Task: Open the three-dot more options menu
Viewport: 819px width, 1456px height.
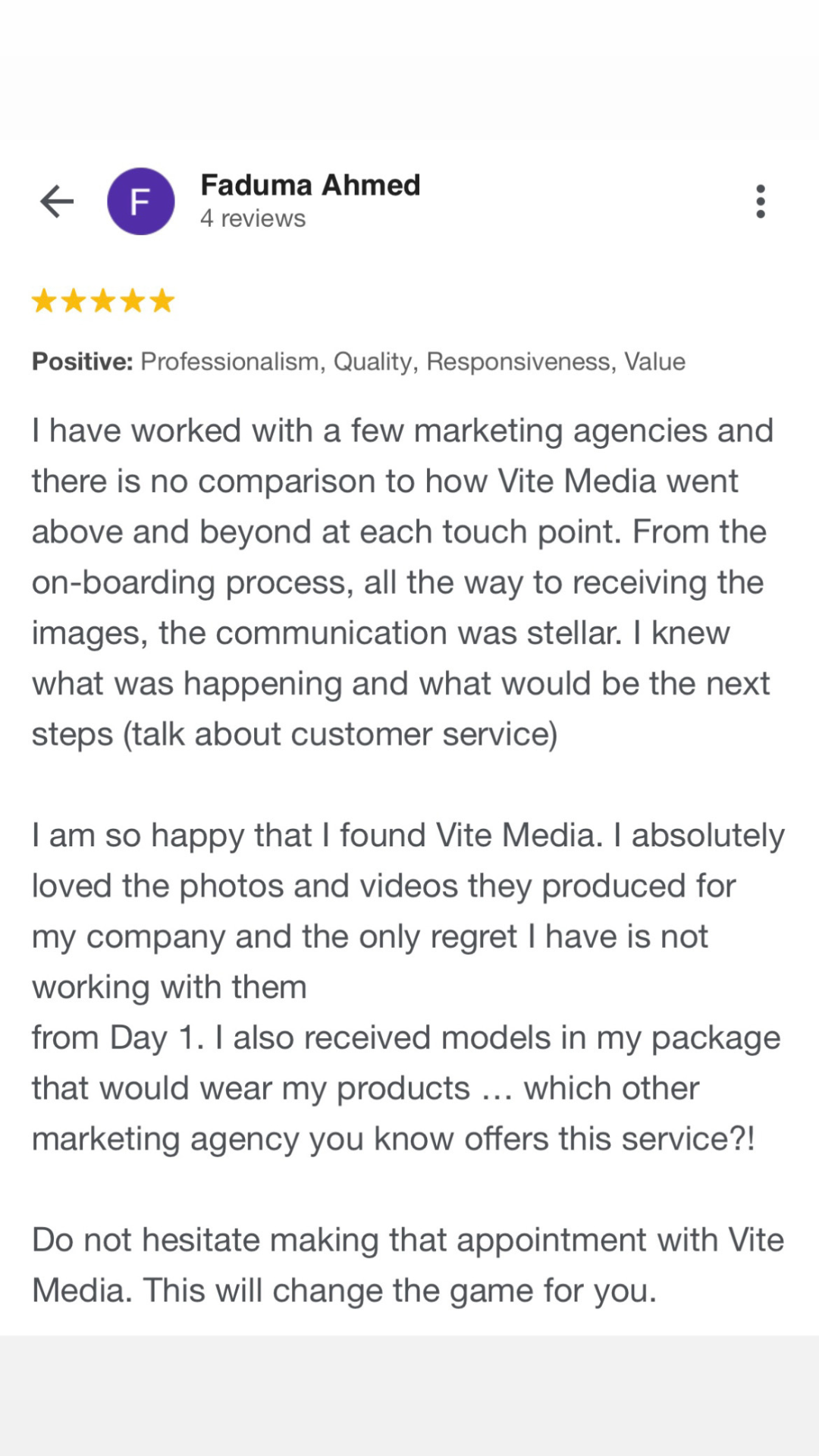Action: (x=761, y=202)
